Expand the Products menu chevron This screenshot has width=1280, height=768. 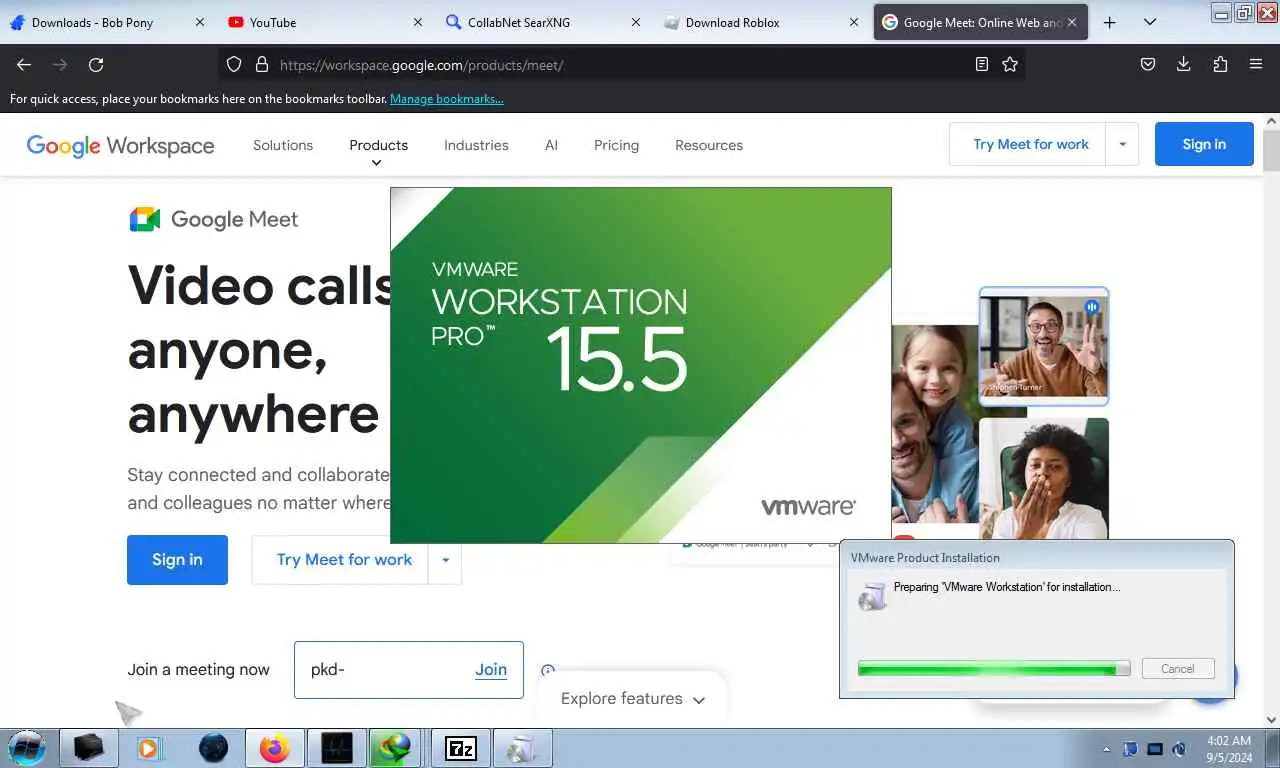377,163
